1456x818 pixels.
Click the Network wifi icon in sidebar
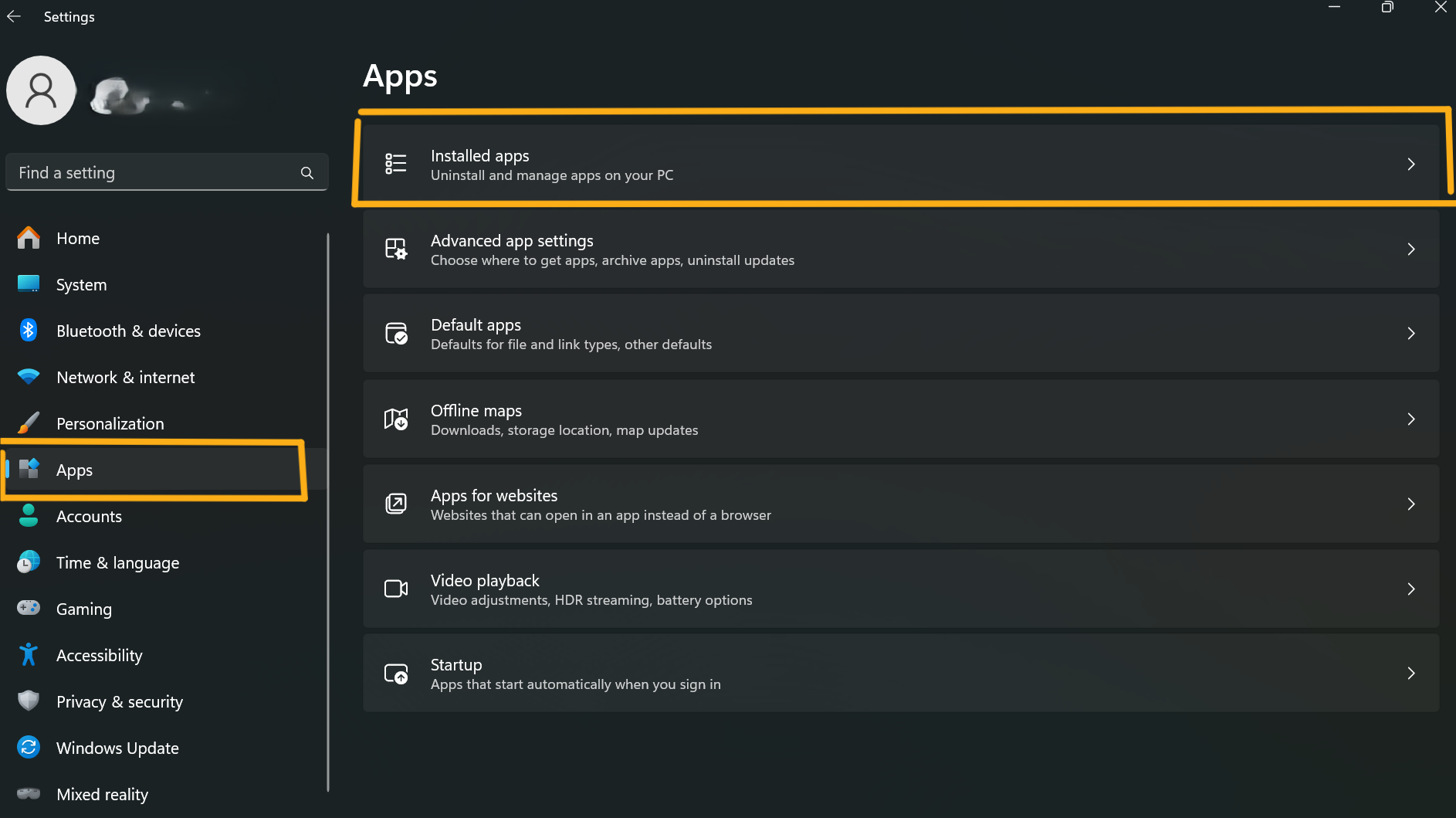click(x=29, y=377)
